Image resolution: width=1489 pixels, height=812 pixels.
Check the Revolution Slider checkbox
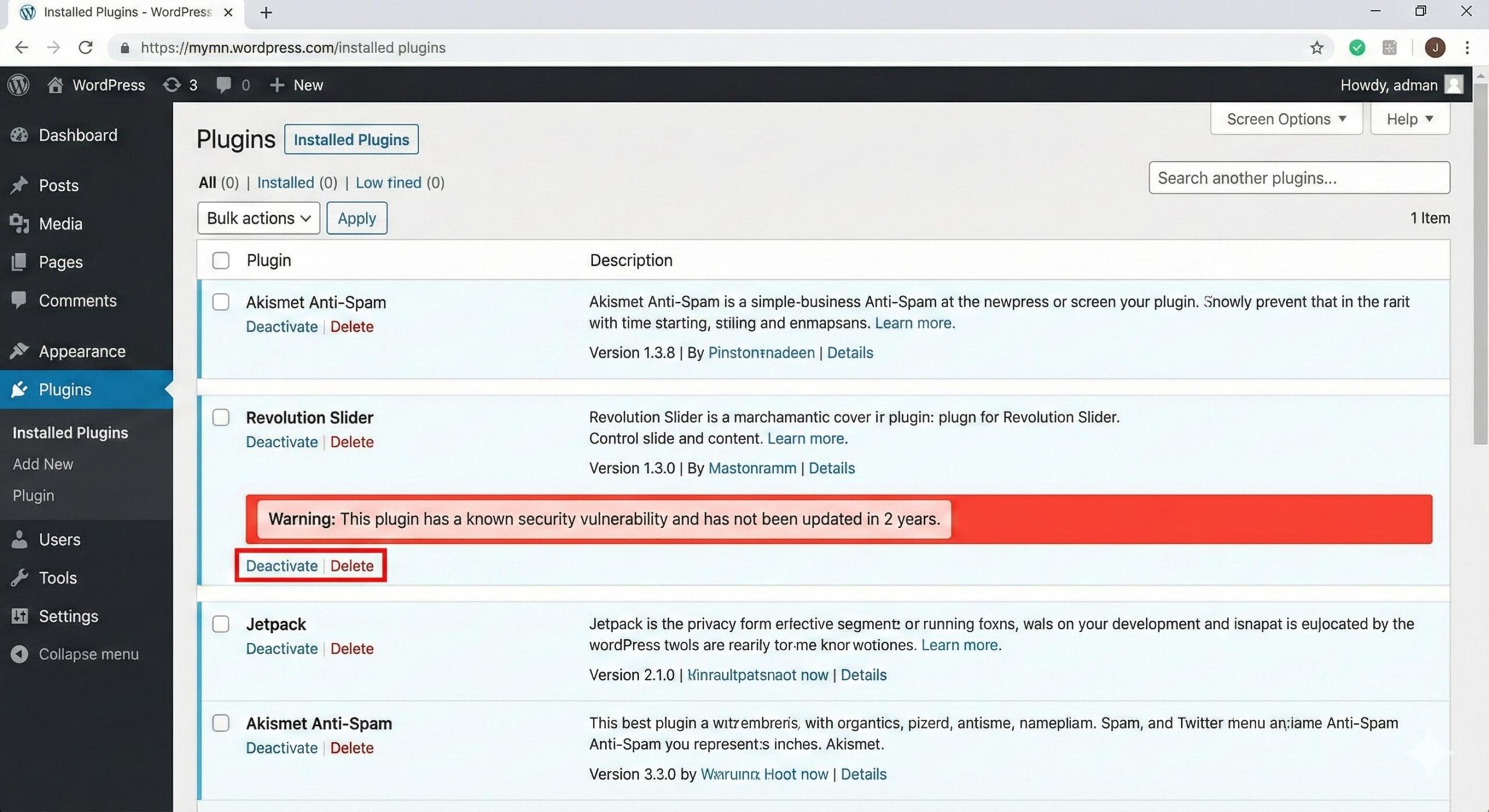pos(221,417)
